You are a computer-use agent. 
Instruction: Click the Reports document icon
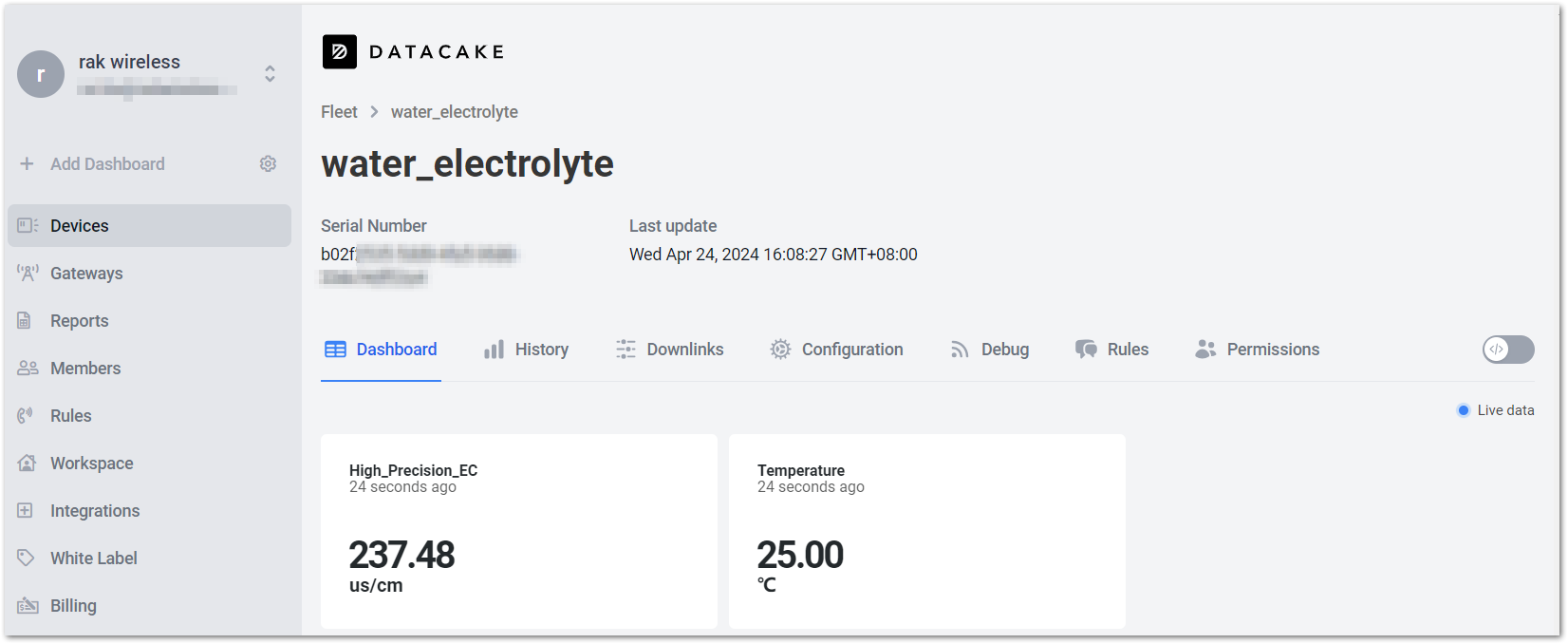click(25, 321)
